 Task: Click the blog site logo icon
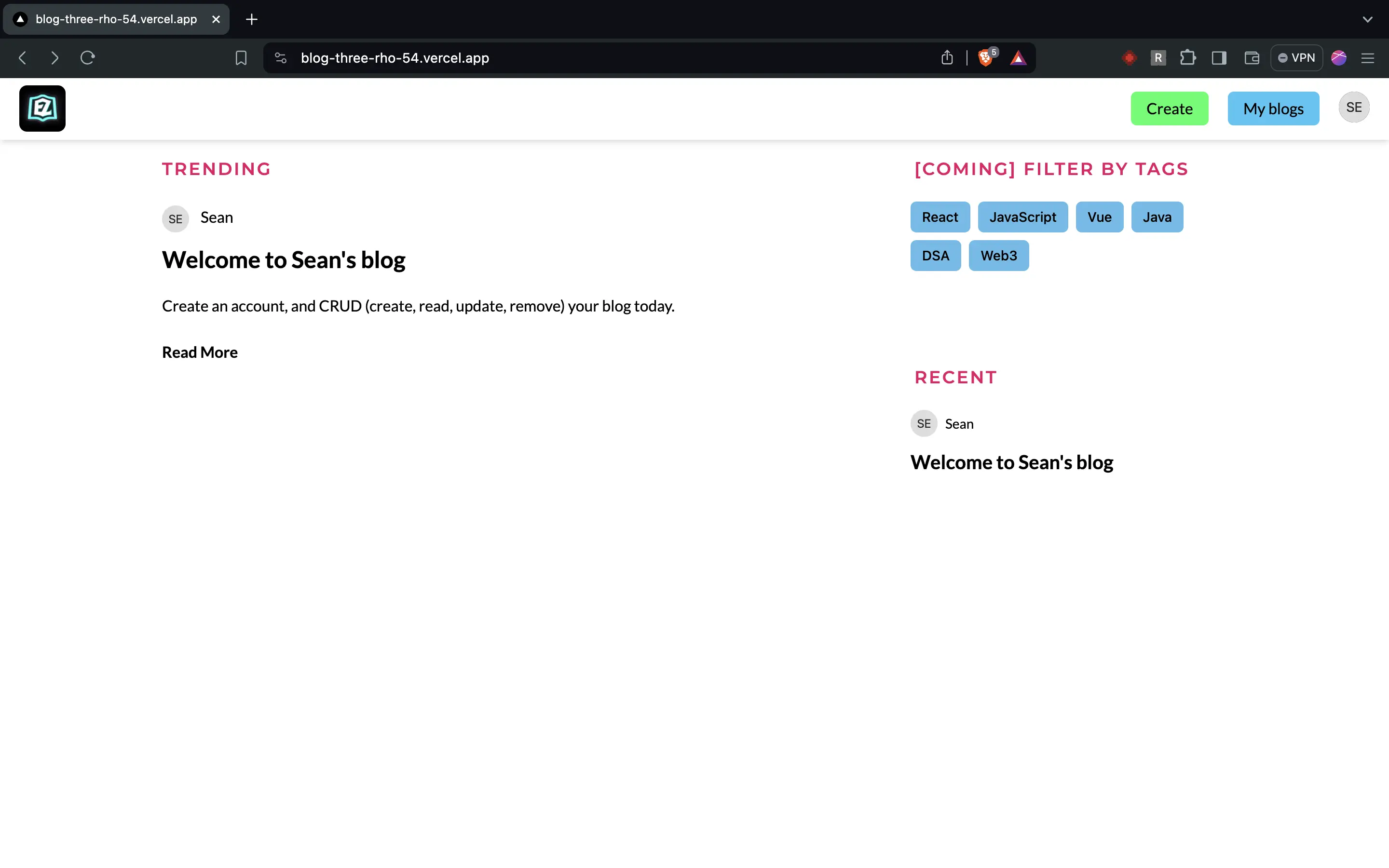click(x=42, y=108)
